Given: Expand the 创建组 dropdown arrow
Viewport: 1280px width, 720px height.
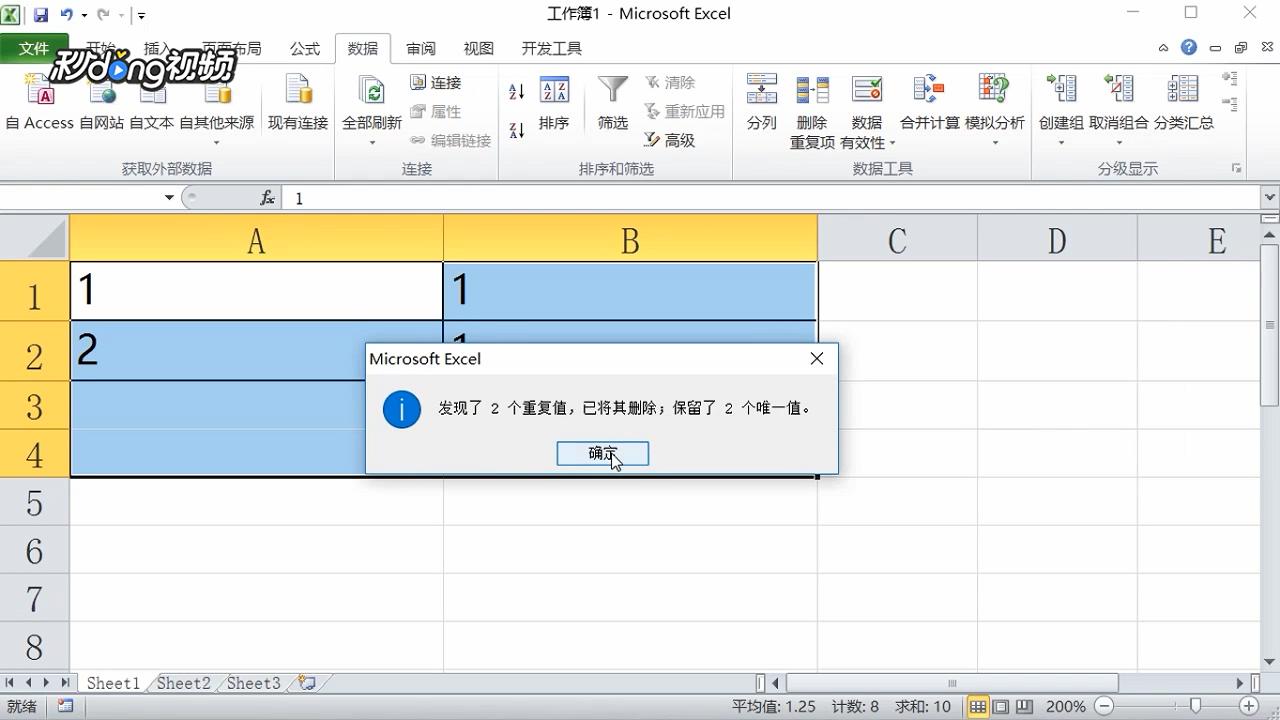Looking at the screenshot, I should coord(1061,142).
